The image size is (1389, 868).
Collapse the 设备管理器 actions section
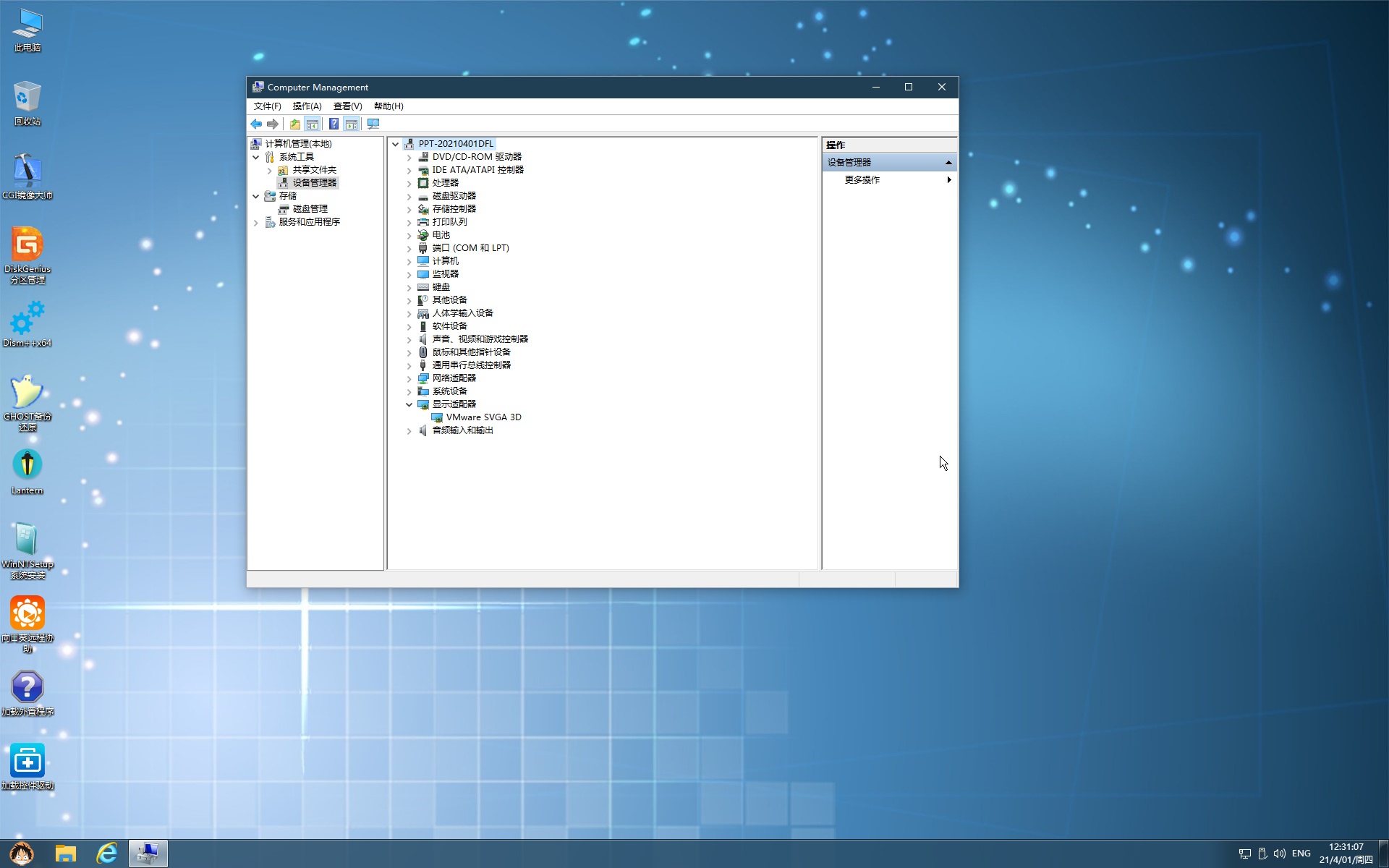click(x=948, y=163)
